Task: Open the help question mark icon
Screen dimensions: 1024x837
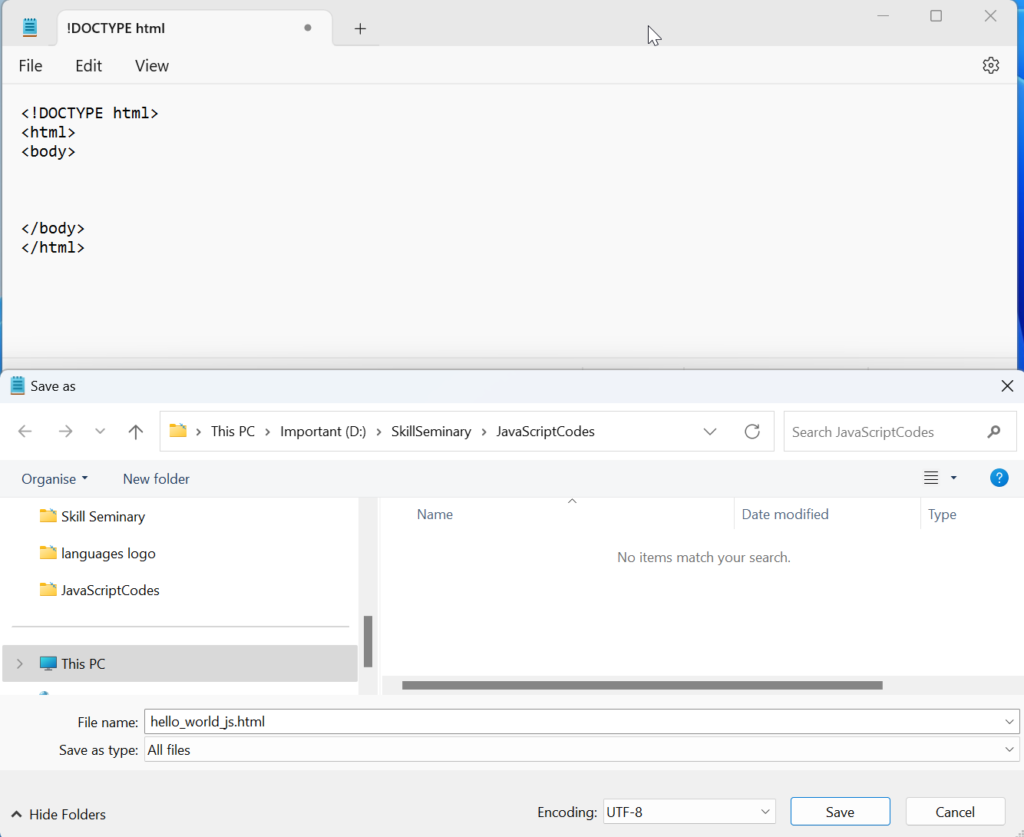Action: tap(999, 478)
